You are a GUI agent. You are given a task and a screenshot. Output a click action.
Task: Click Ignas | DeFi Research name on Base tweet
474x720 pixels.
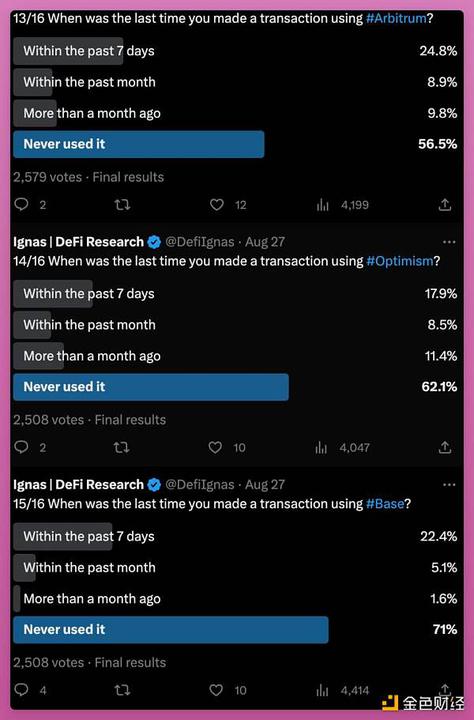(x=79, y=484)
